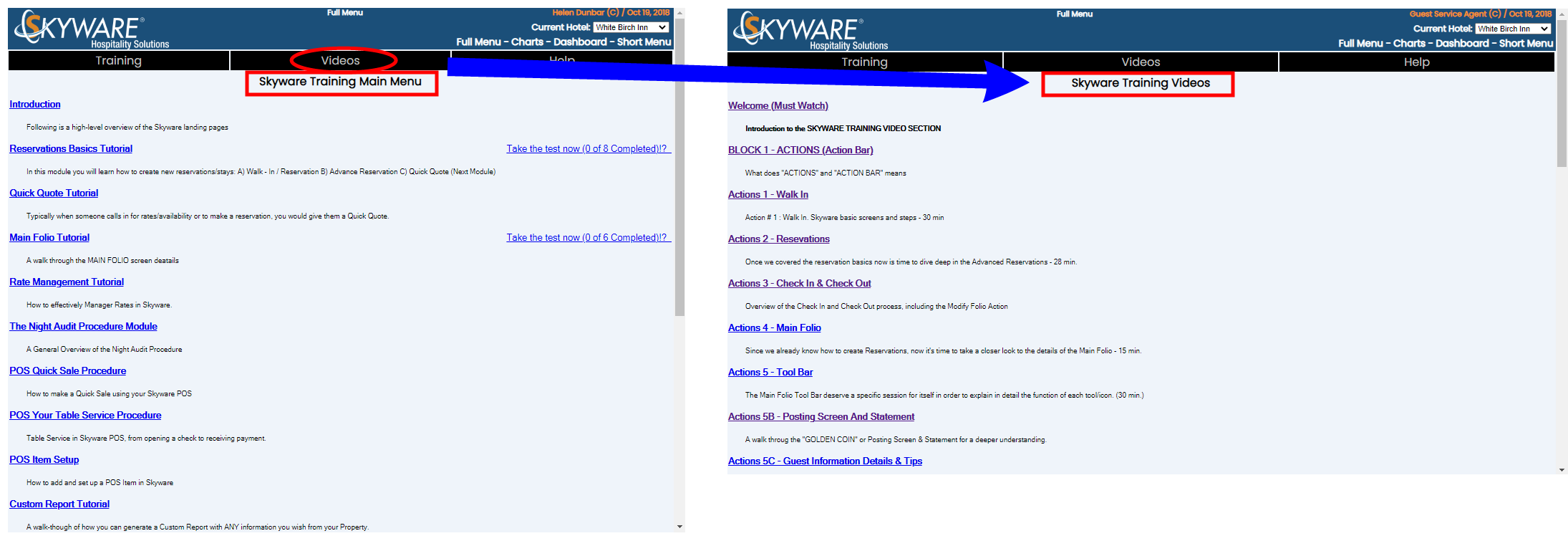Select the Videos tab in the right panel
Screen dimensions: 1568x541
[1141, 62]
